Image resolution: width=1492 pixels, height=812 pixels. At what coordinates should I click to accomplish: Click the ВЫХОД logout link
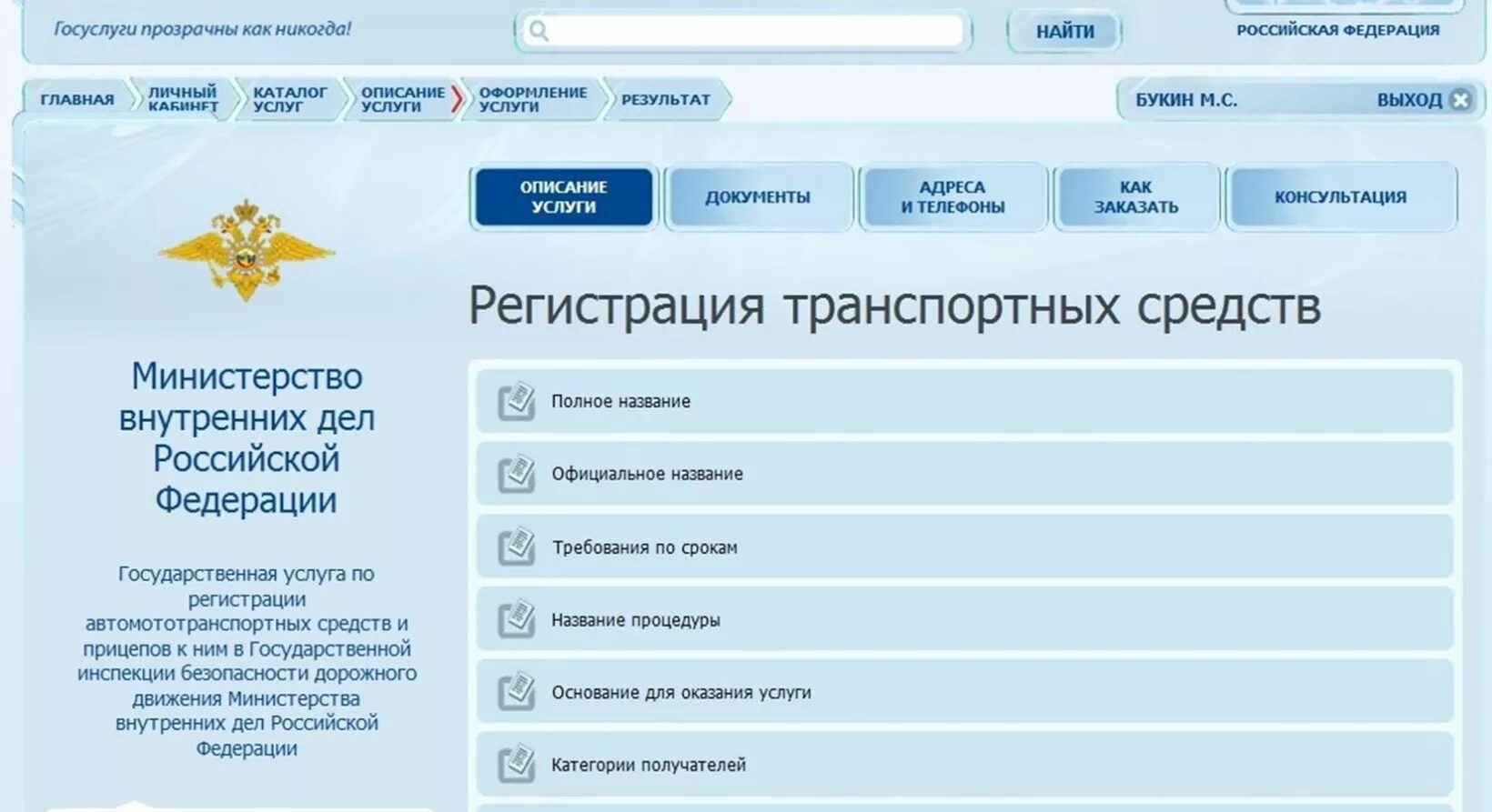point(1409,100)
